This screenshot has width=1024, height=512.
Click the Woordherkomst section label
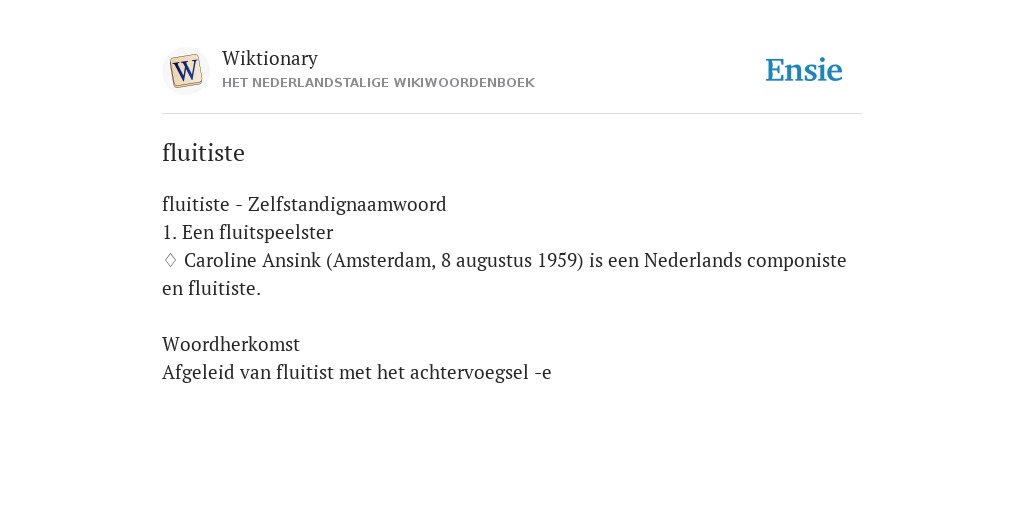tap(231, 344)
